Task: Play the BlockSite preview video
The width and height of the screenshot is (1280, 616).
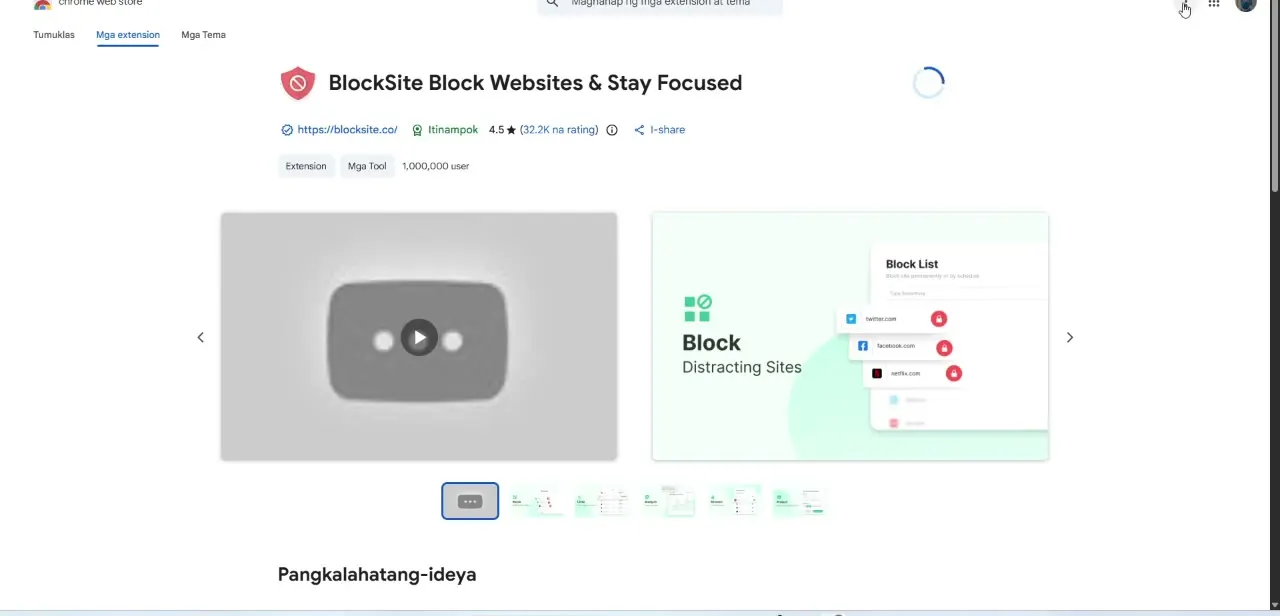Action: tap(419, 337)
